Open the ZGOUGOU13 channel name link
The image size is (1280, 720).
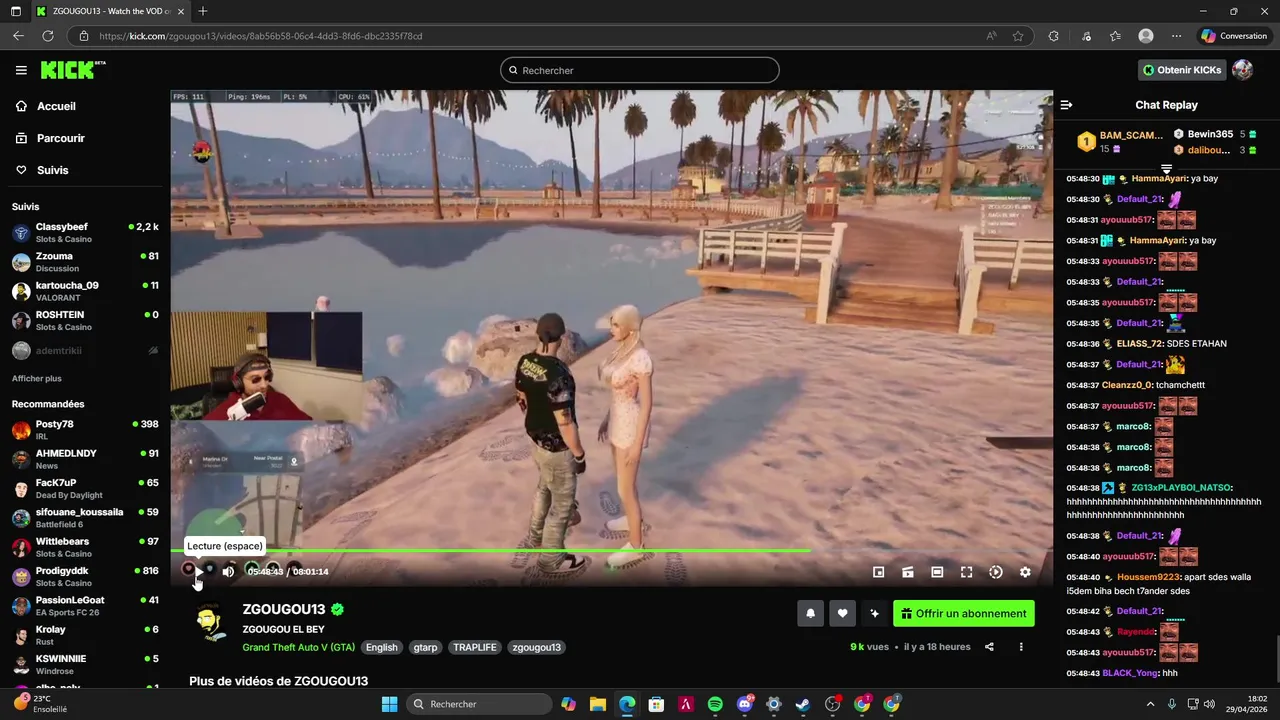pyautogui.click(x=284, y=609)
